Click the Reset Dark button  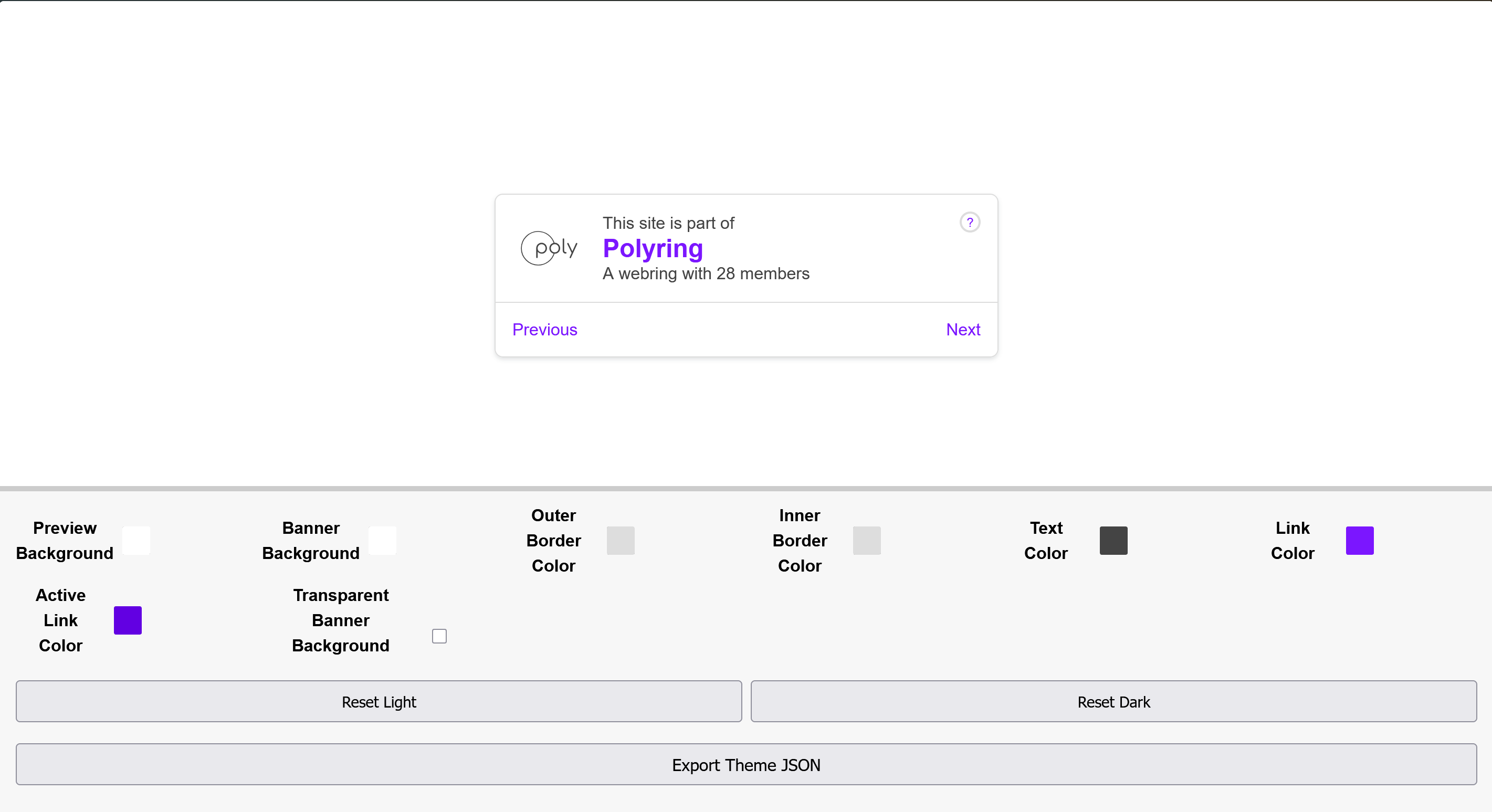click(1113, 701)
